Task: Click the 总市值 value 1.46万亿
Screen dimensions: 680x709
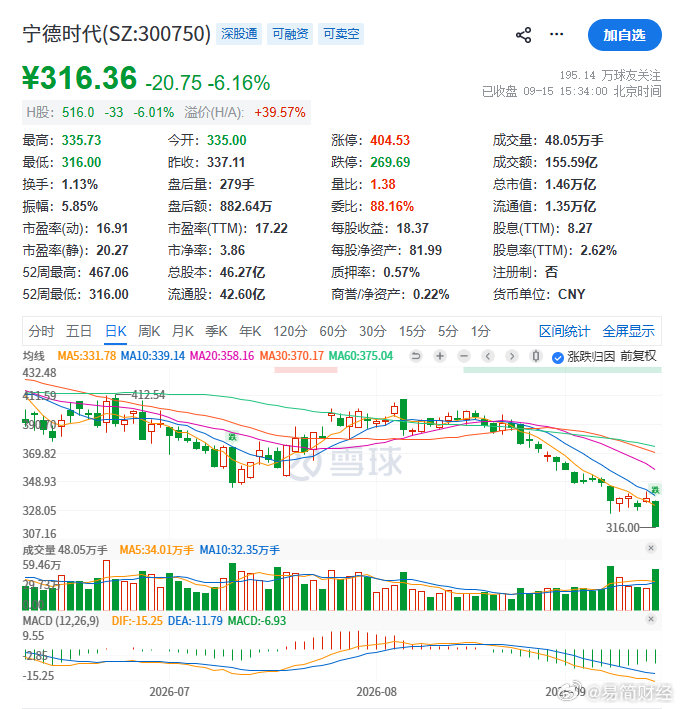Action: pyautogui.click(x=570, y=184)
